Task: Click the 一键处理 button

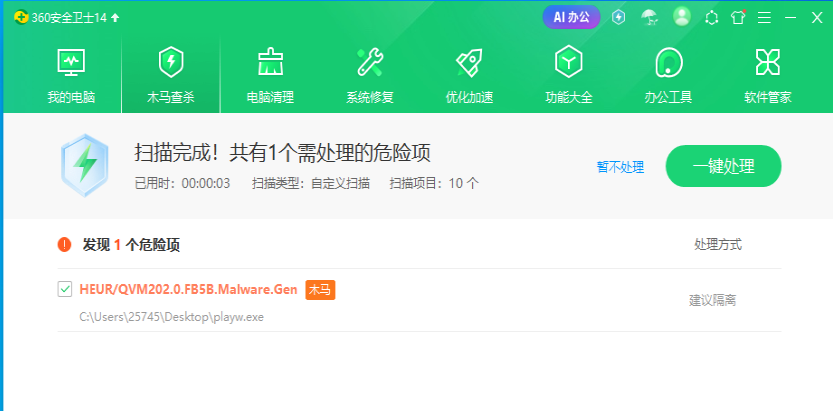Action: click(723, 166)
